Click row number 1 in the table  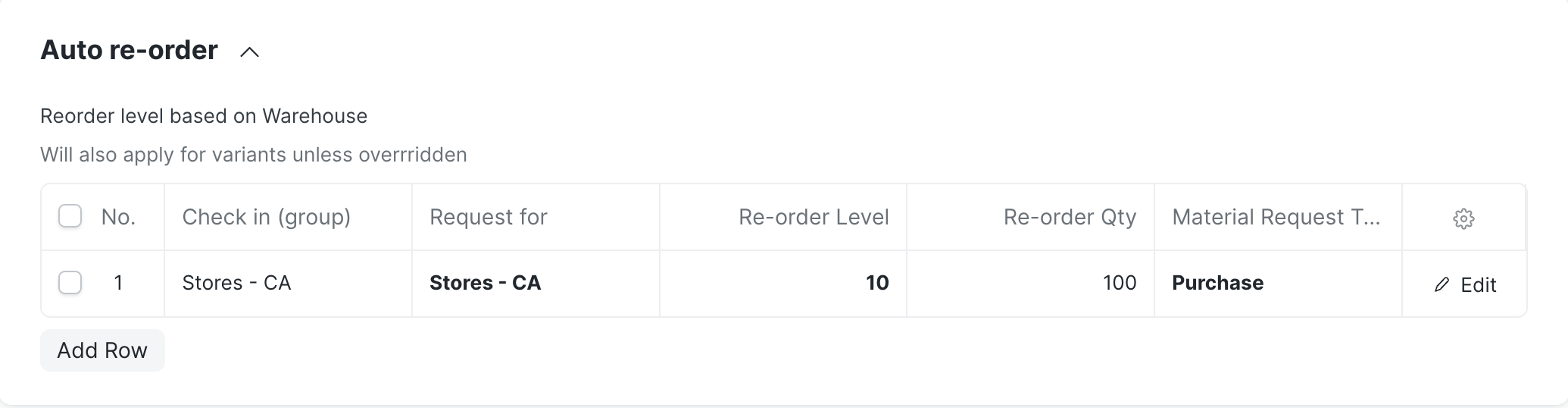118,283
